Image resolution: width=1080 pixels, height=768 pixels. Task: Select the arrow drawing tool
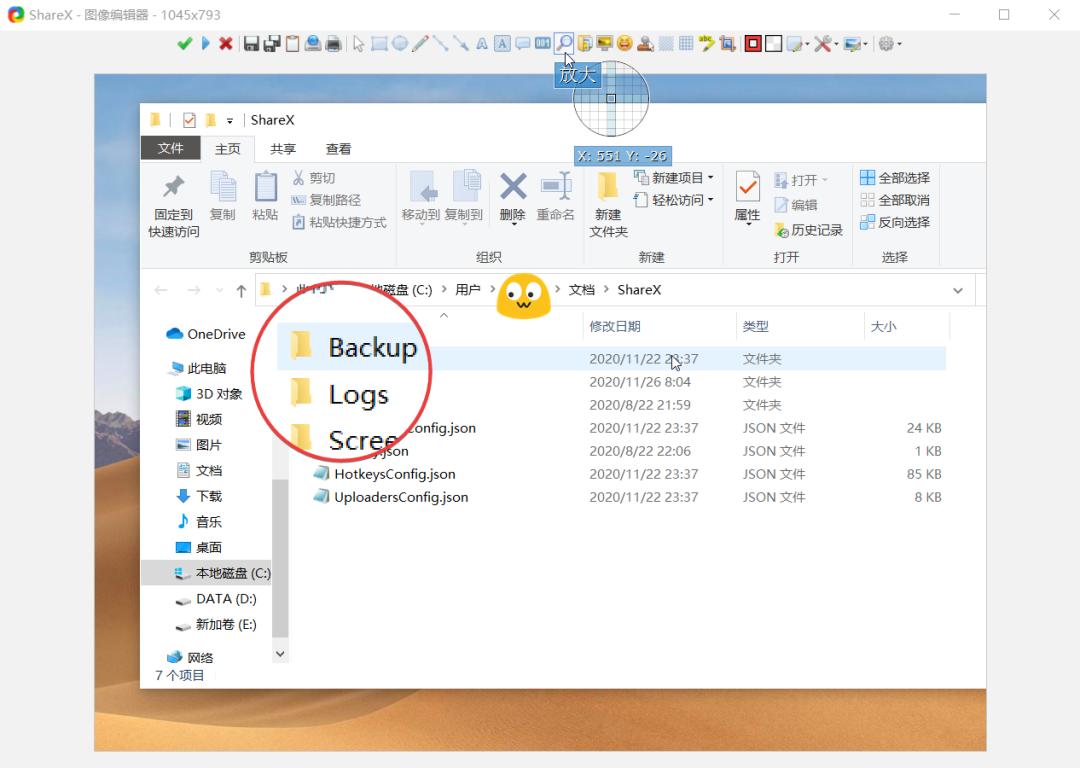[461, 44]
